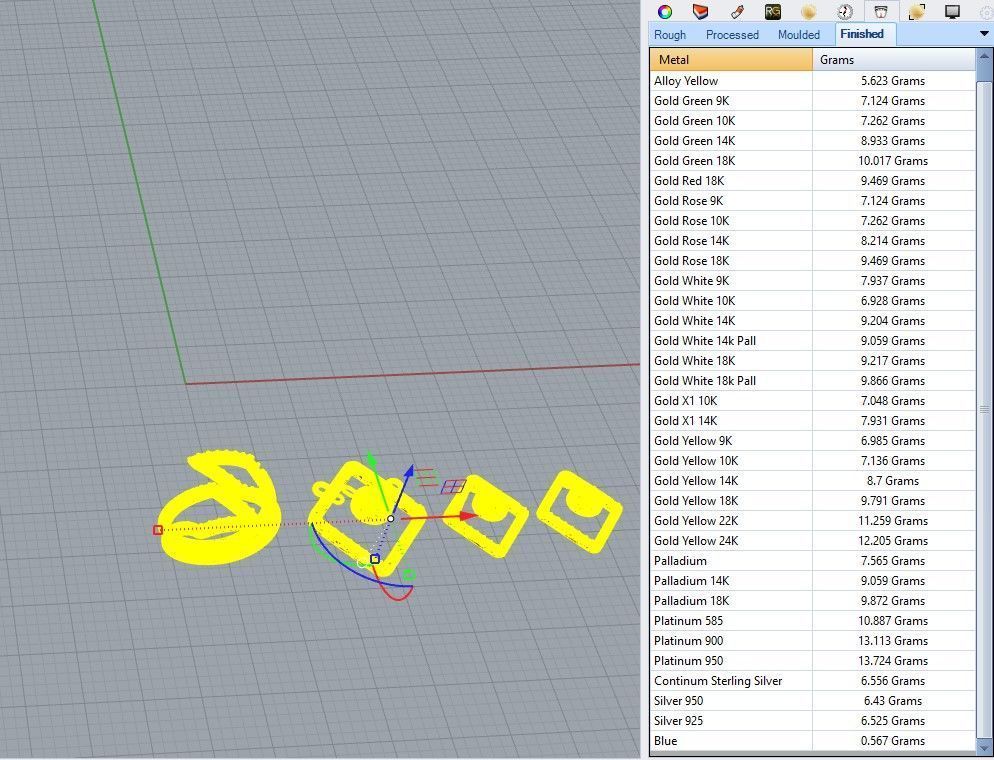Select the Palladium row

[x=812, y=560]
